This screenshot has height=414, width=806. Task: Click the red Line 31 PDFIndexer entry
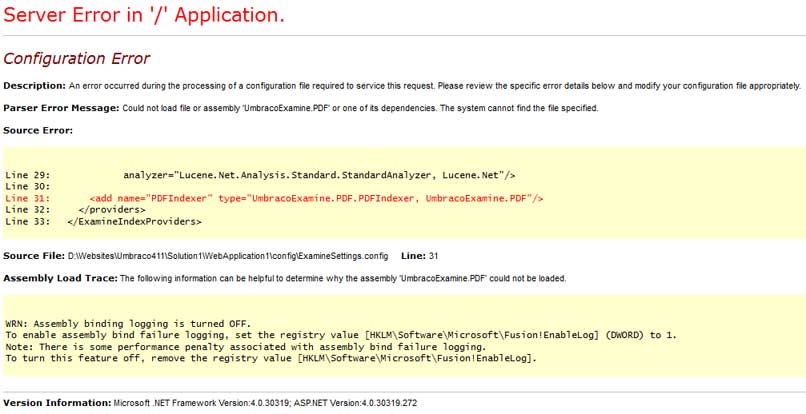(274, 199)
